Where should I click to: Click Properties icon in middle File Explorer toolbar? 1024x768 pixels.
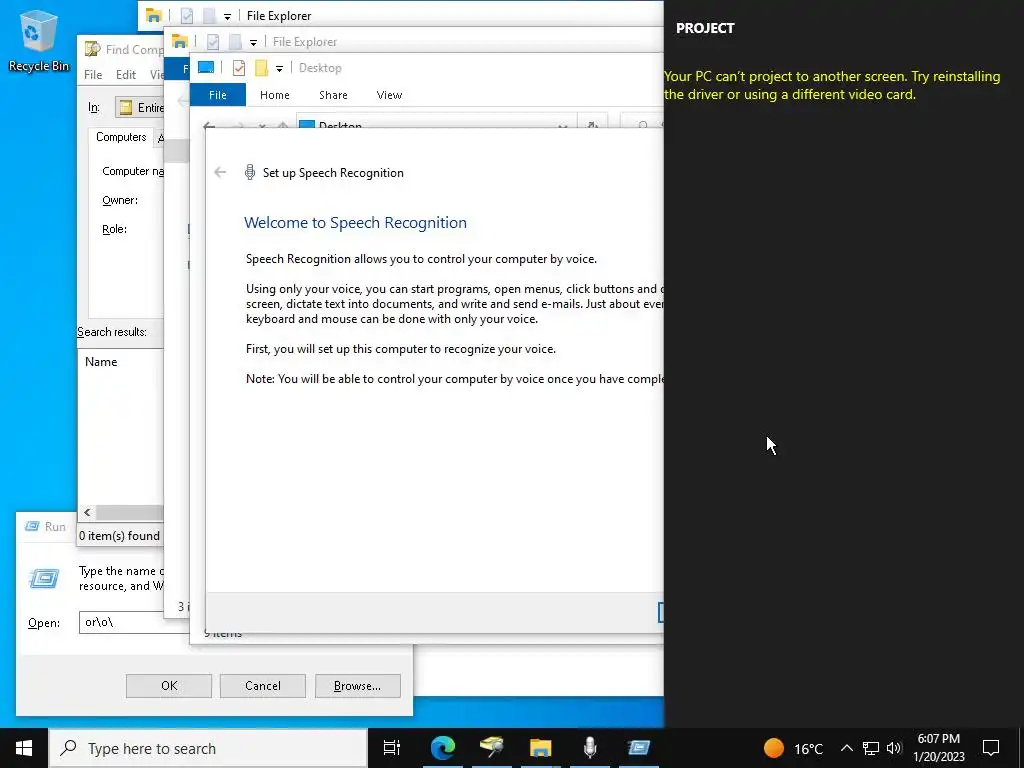pyautogui.click(x=213, y=42)
